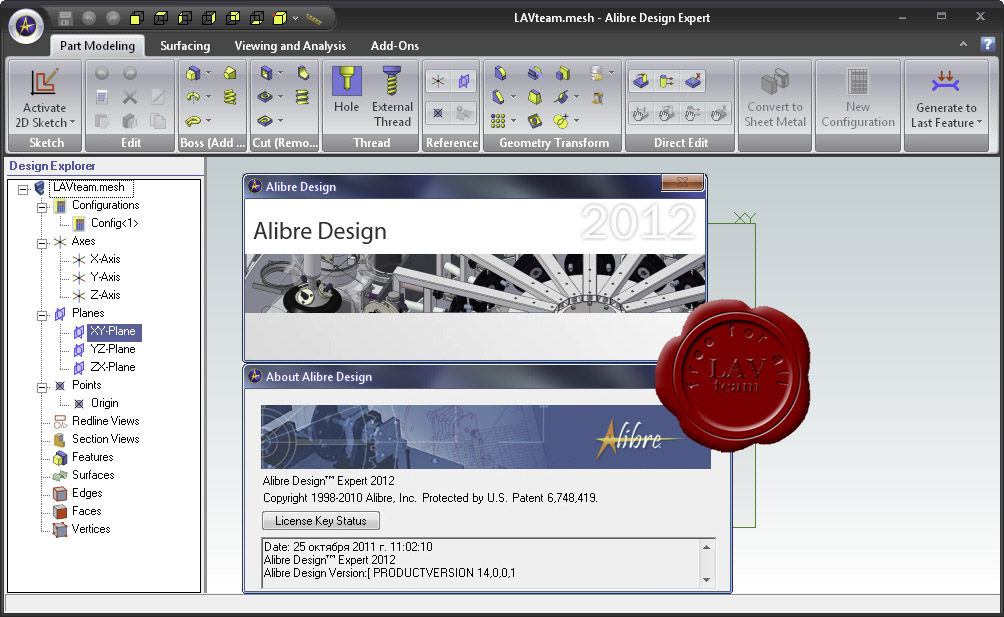Select the Helical Cut tool
The height and width of the screenshot is (617, 1004).
coord(303,97)
